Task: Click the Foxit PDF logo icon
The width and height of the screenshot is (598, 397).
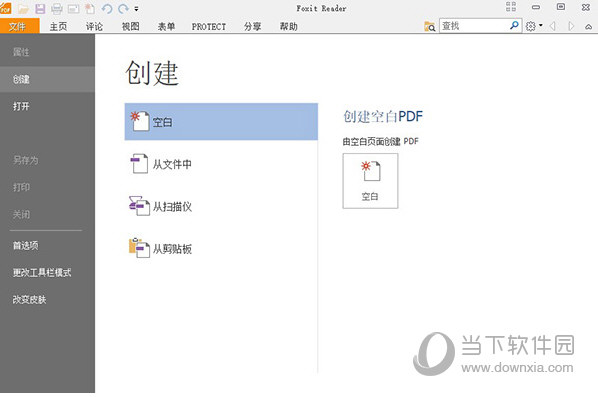Action: [x=5, y=8]
